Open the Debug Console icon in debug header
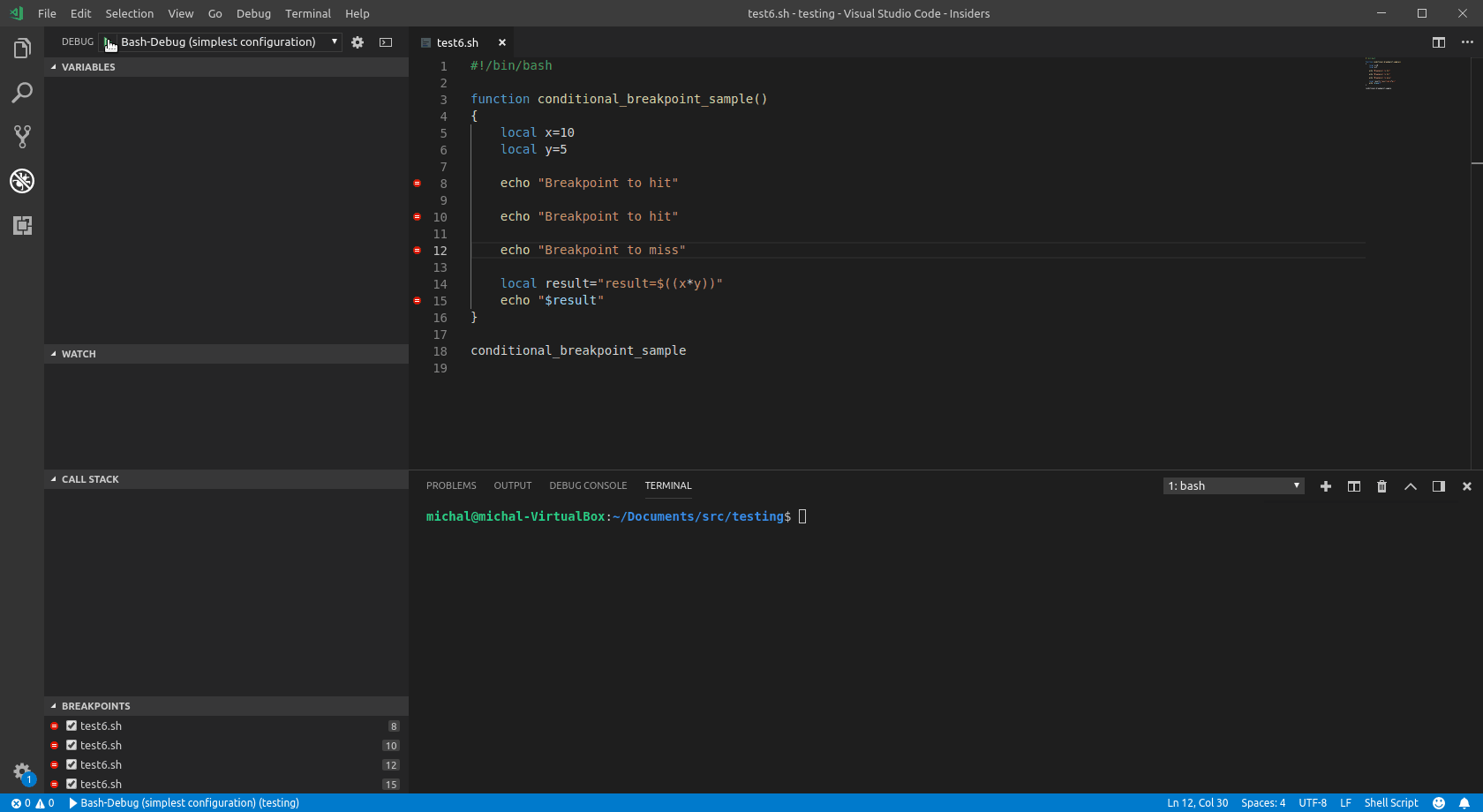The width and height of the screenshot is (1483, 812). [386, 42]
